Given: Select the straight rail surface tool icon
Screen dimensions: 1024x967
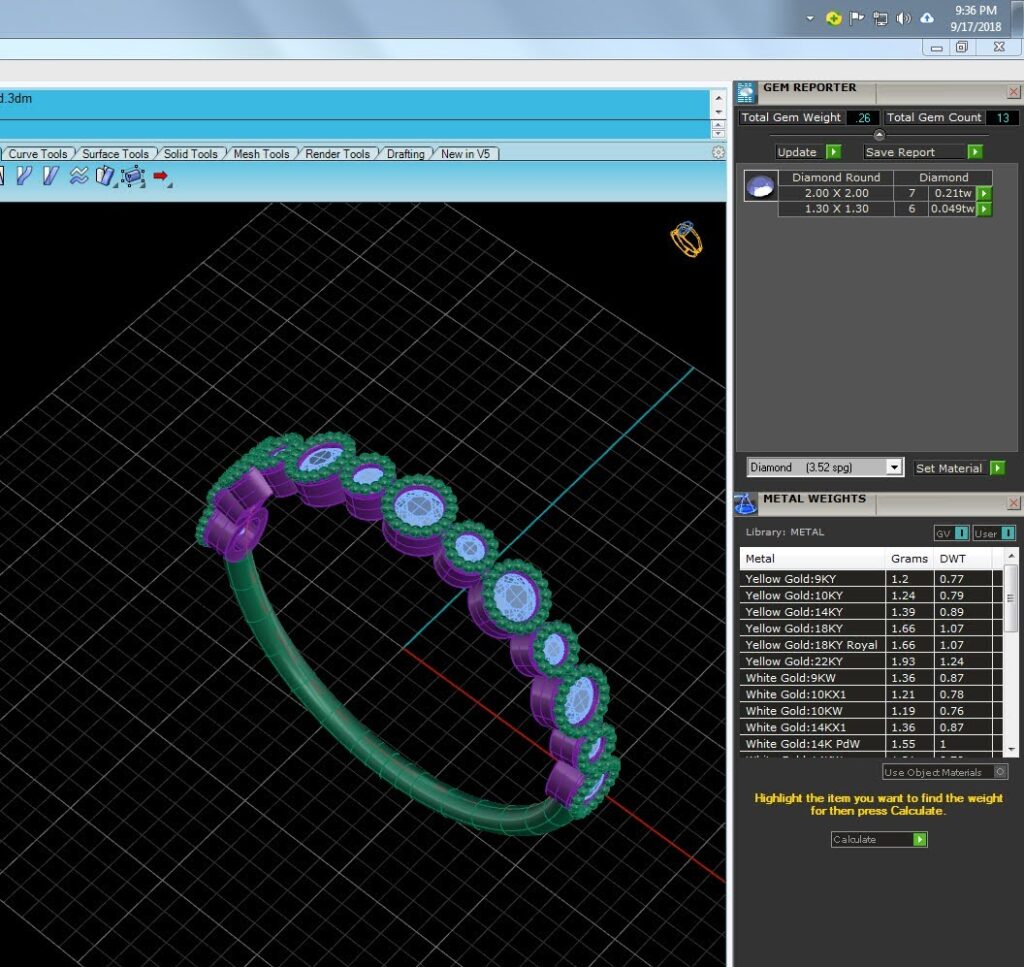Looking at the screenshot, I should pos(50,176).
